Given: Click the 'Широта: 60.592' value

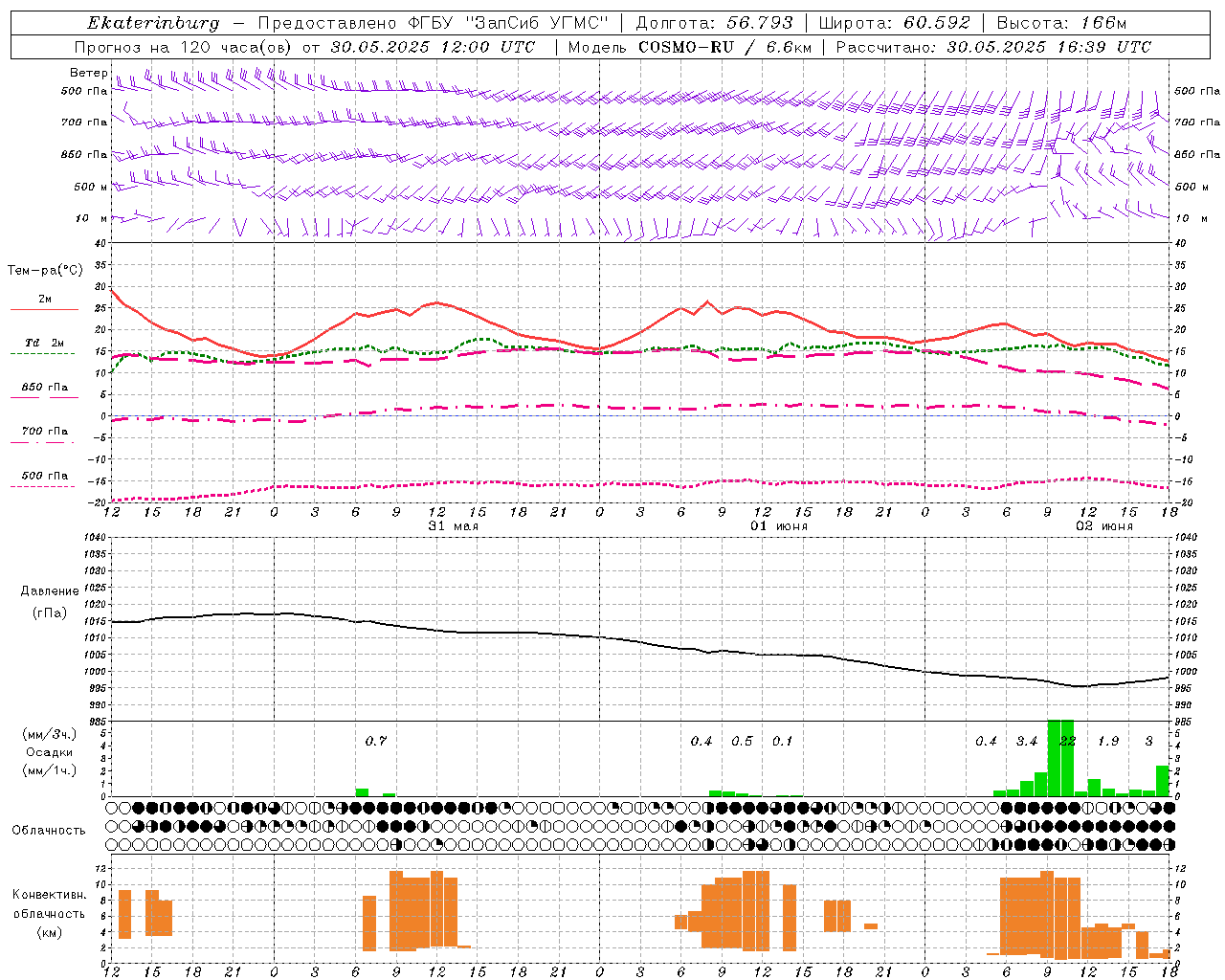Looking at the screenshot, I should (x=894, y=23).
